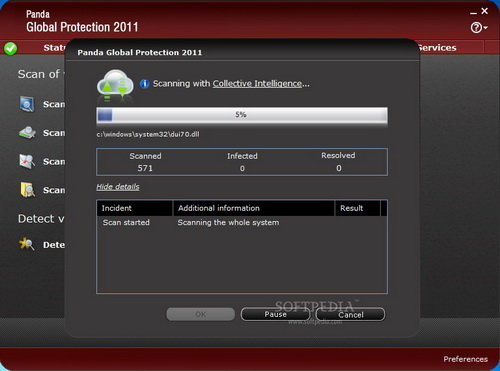The height and width of the screenshot is (371, 500).
Task: Open the Collective Intelligence link
Action: 257,83
